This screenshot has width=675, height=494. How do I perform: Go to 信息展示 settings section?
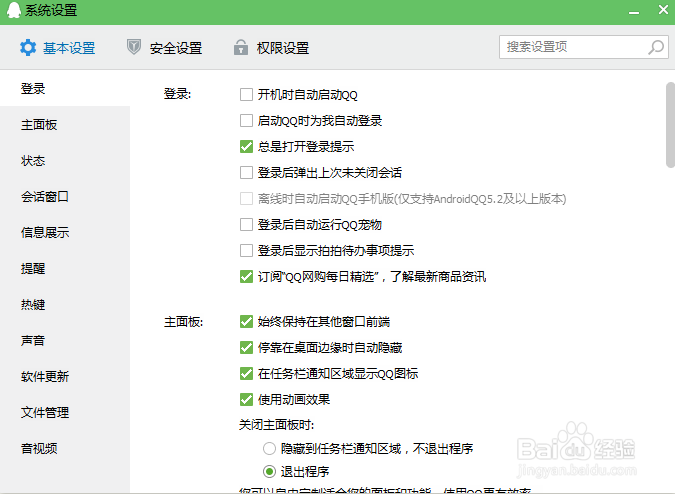click(65, 233)
